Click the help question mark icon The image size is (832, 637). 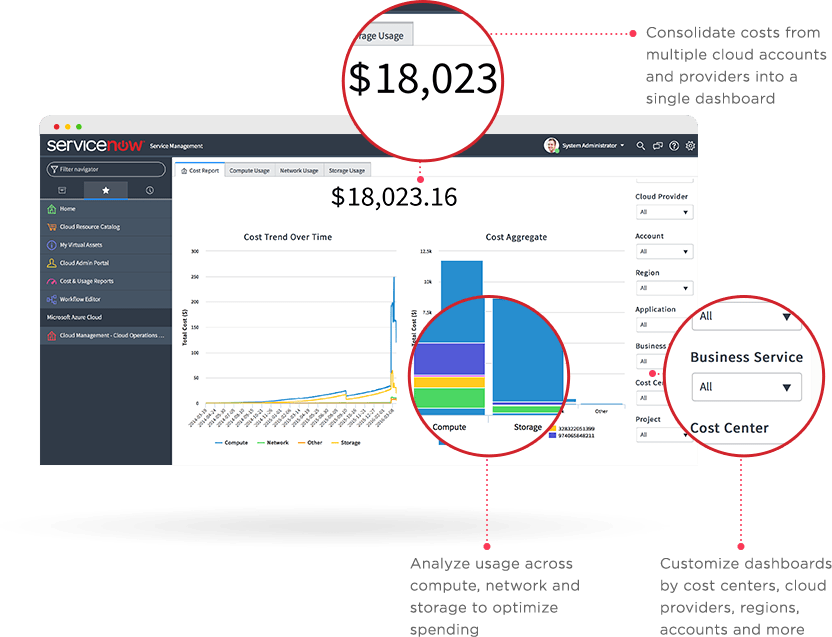coord(673,146)
